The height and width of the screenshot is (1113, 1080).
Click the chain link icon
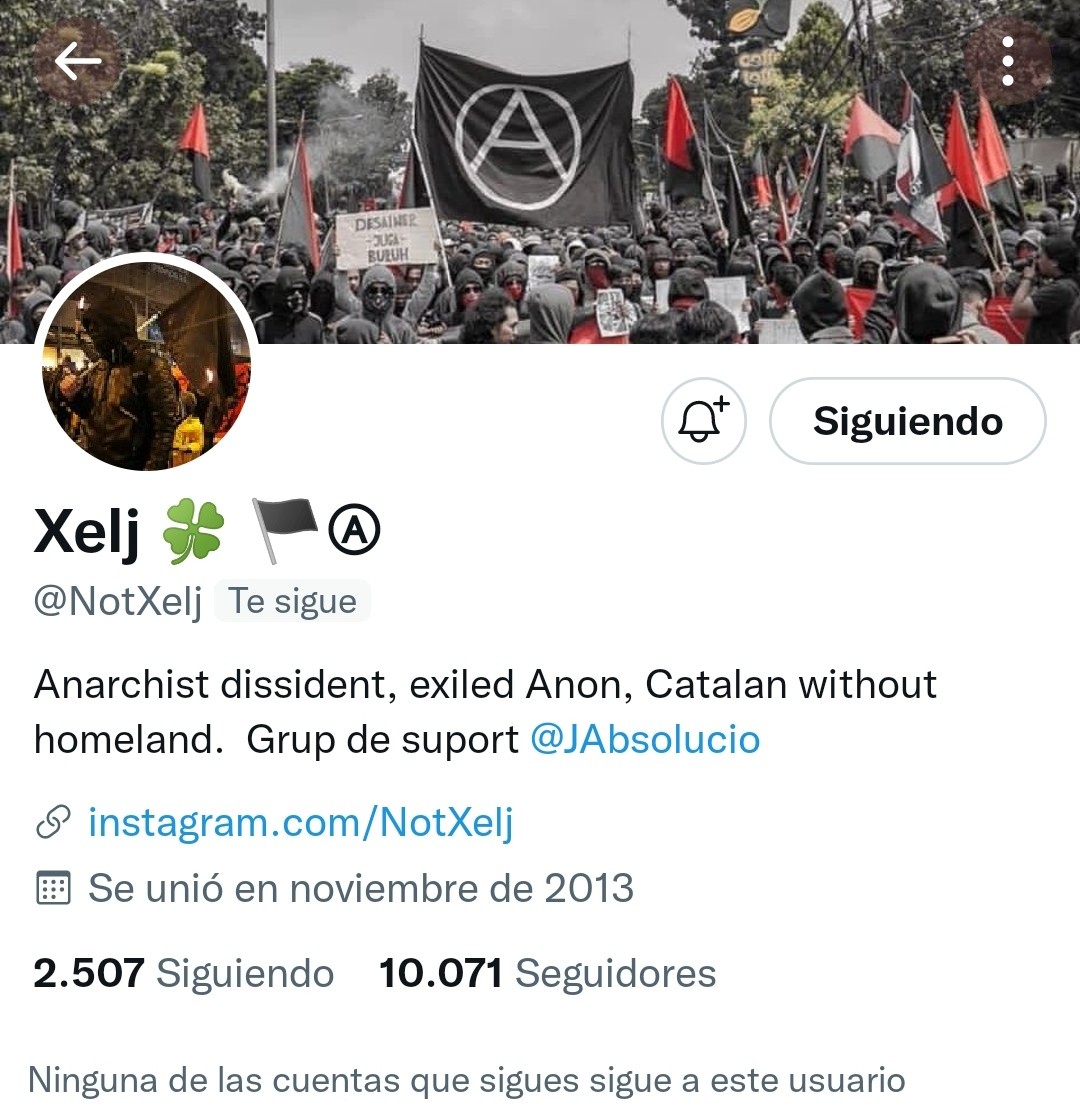click(x=53, y=823)
